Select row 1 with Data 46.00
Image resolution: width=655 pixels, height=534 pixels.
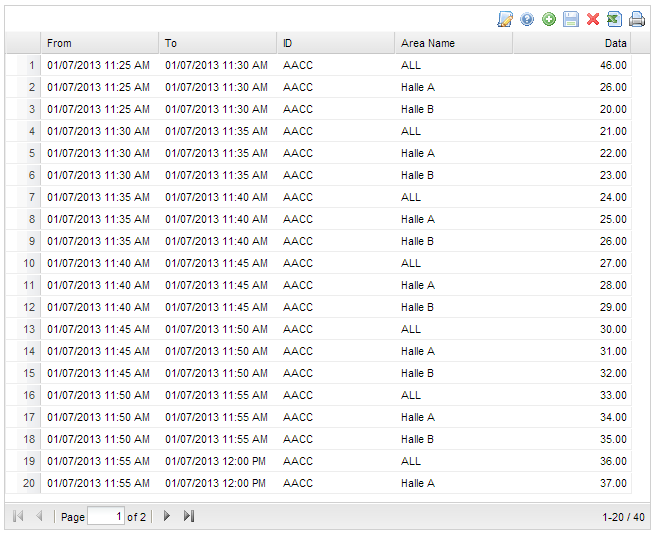click(x=318, y=65)
